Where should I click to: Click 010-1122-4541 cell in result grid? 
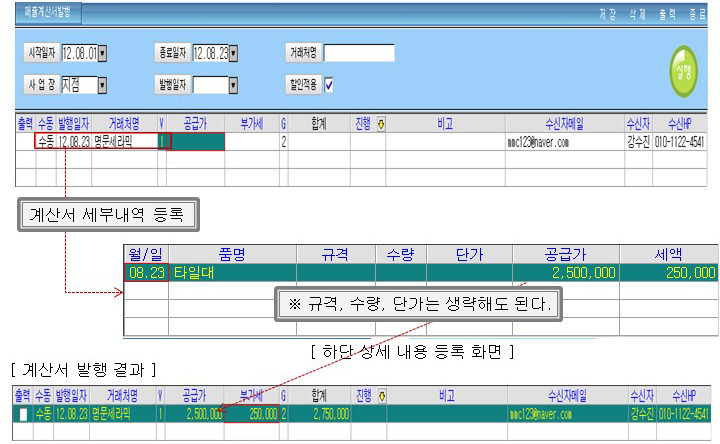pyautogui.click(x=684, y=414)
